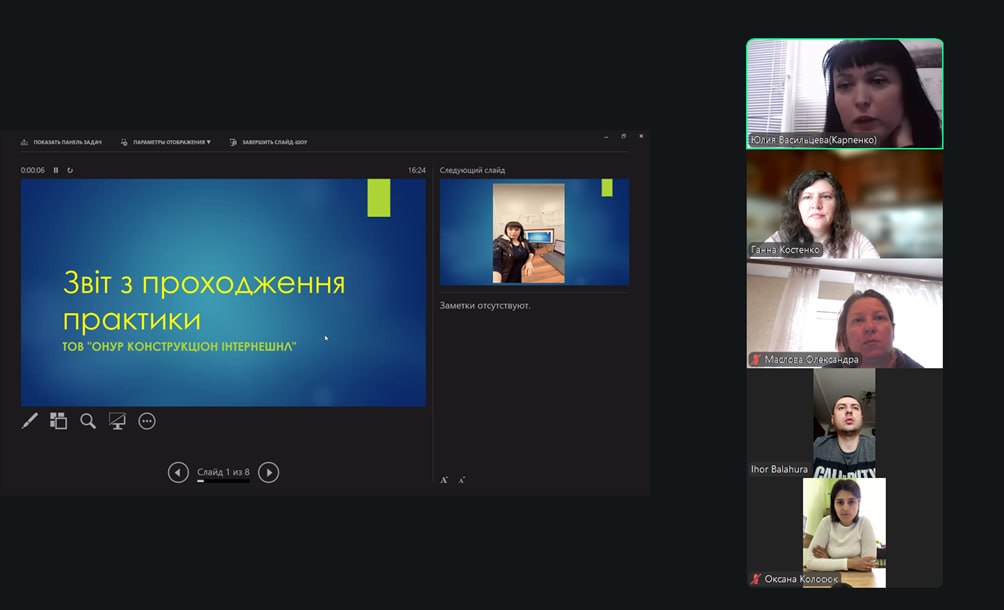Open the see all slides grid

59,421
